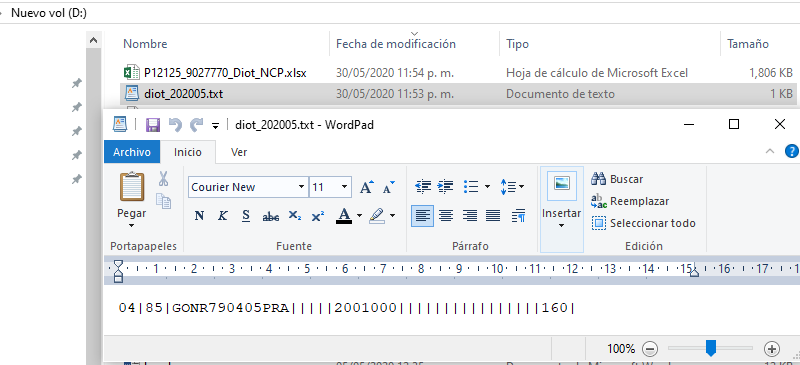Click the topmost pin icon in Explorer sidebar

77,83
